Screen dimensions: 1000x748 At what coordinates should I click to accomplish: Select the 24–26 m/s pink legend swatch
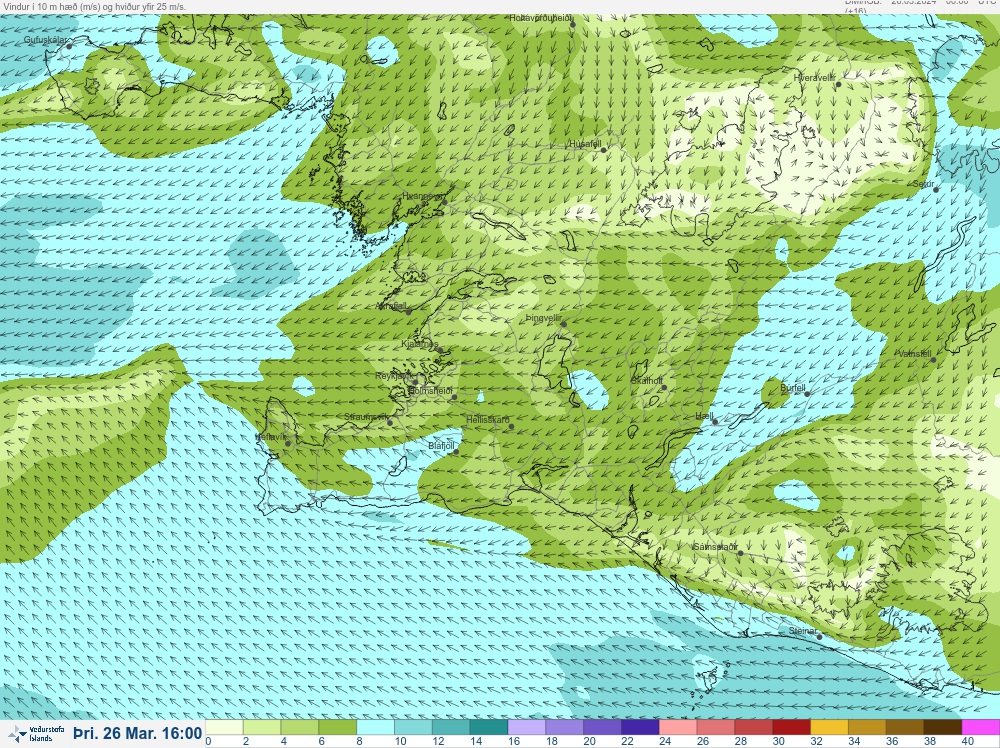click(x=679, y=727)
